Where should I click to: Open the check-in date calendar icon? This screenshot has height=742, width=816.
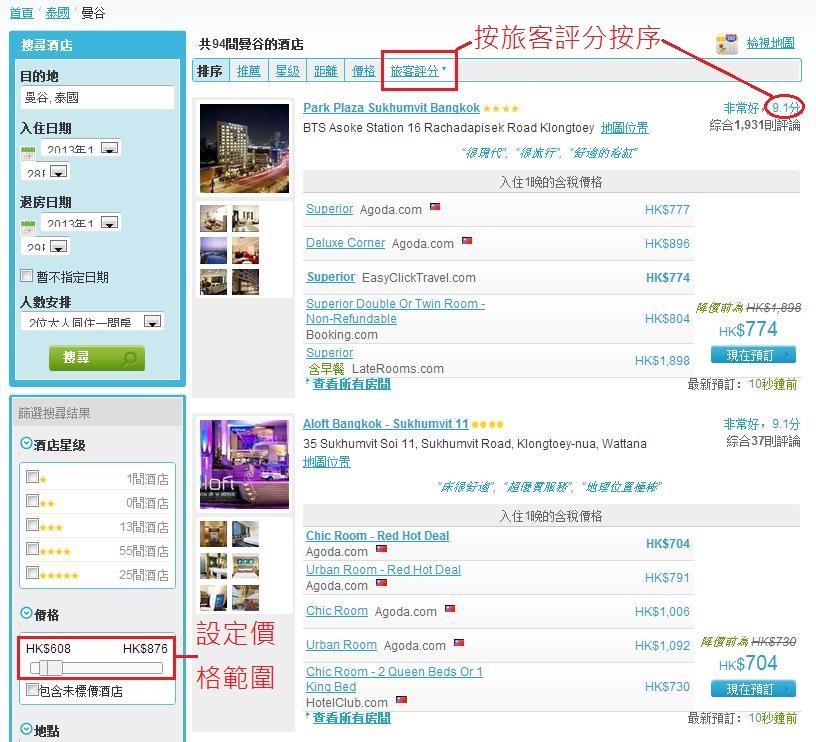click(x=28, y=153)
